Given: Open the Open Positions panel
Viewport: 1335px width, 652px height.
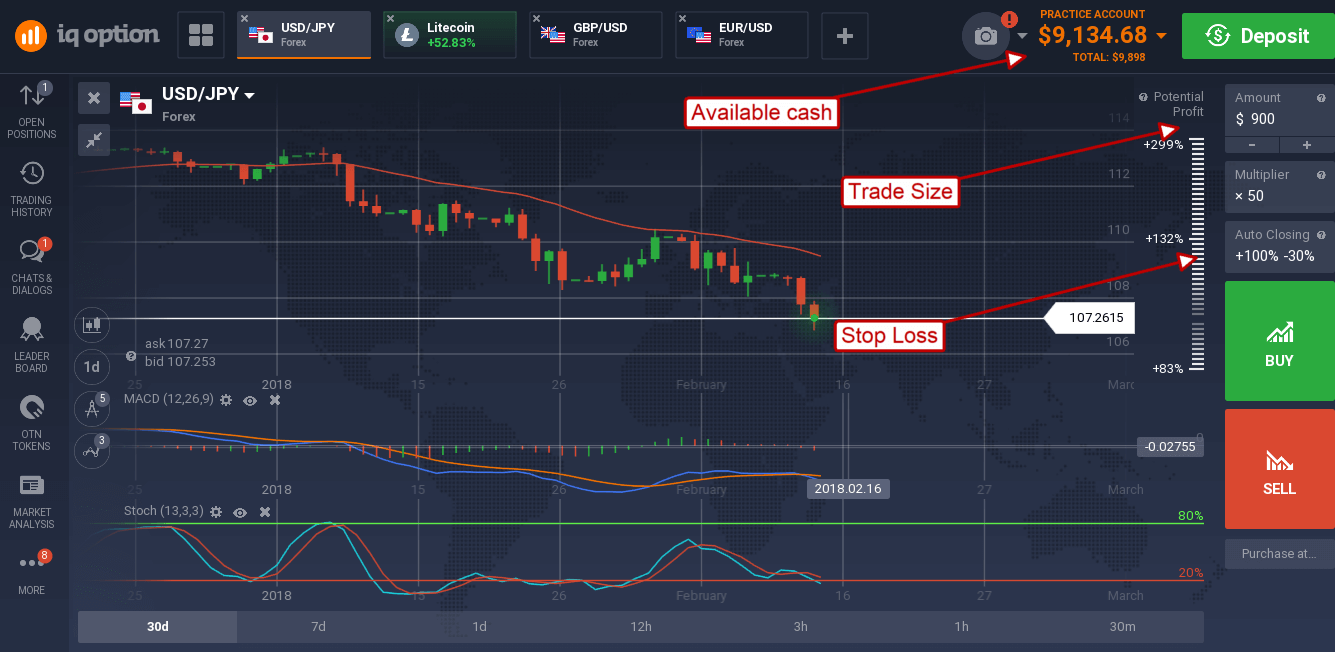Looking at the screenshot, I should point(32,112).
